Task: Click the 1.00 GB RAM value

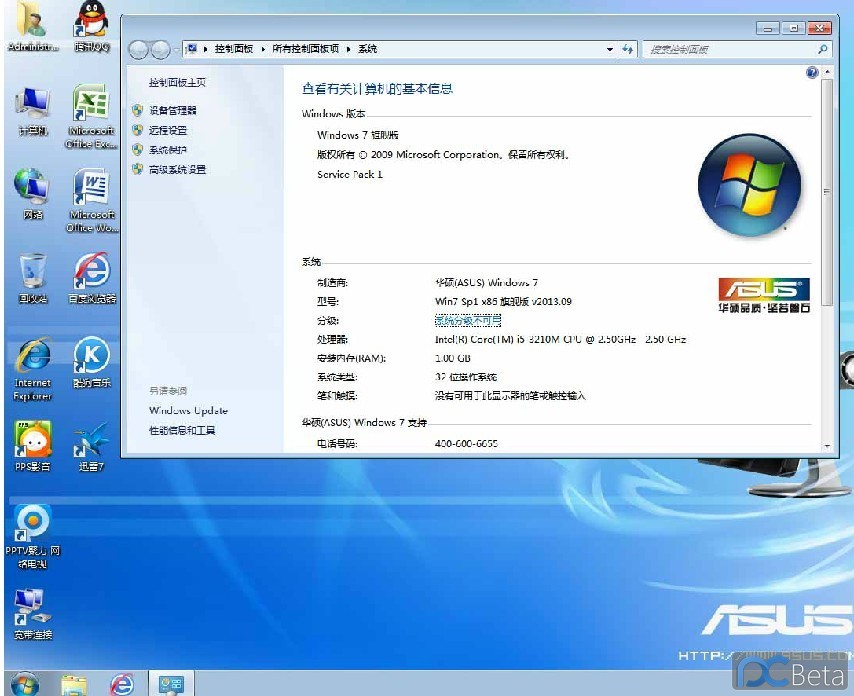Action: (453, 358)
